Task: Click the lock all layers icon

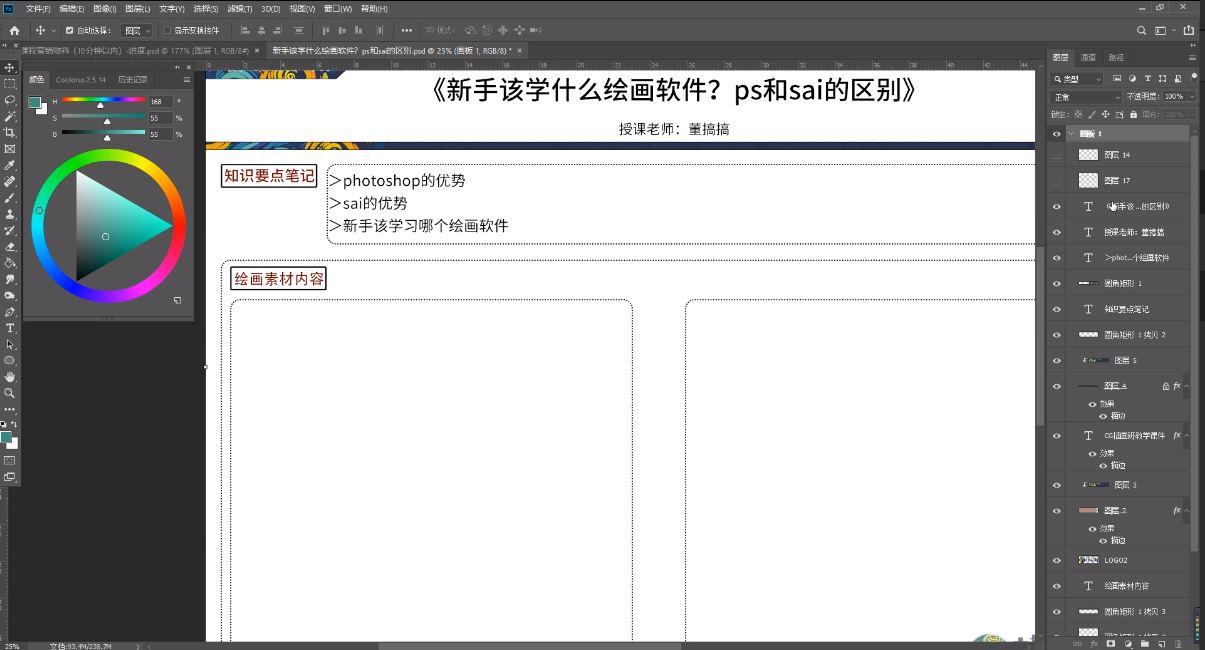Action: 1133,114
